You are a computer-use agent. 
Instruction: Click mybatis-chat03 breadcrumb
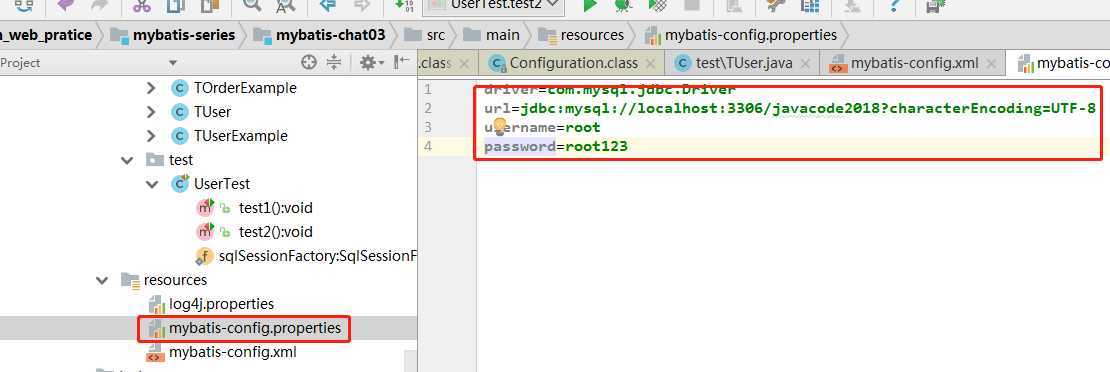(x=319, y=35)
